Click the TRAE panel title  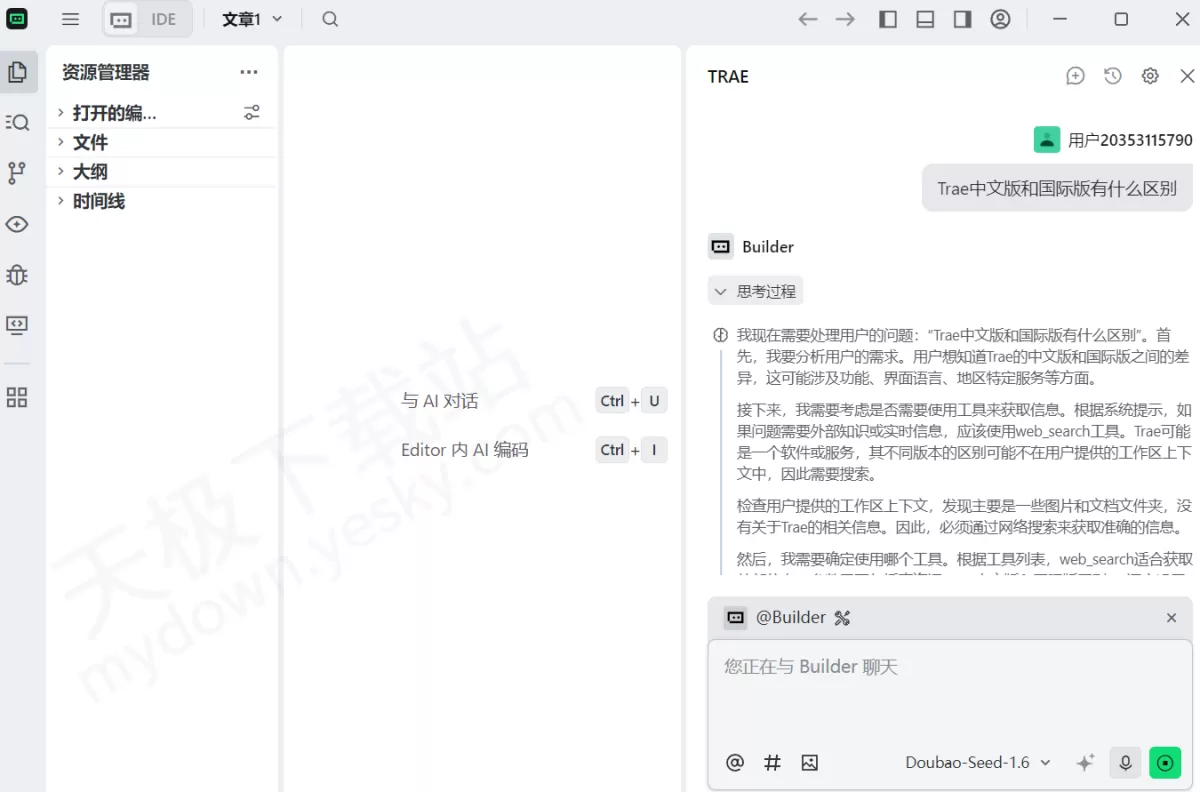click(728, 77)
